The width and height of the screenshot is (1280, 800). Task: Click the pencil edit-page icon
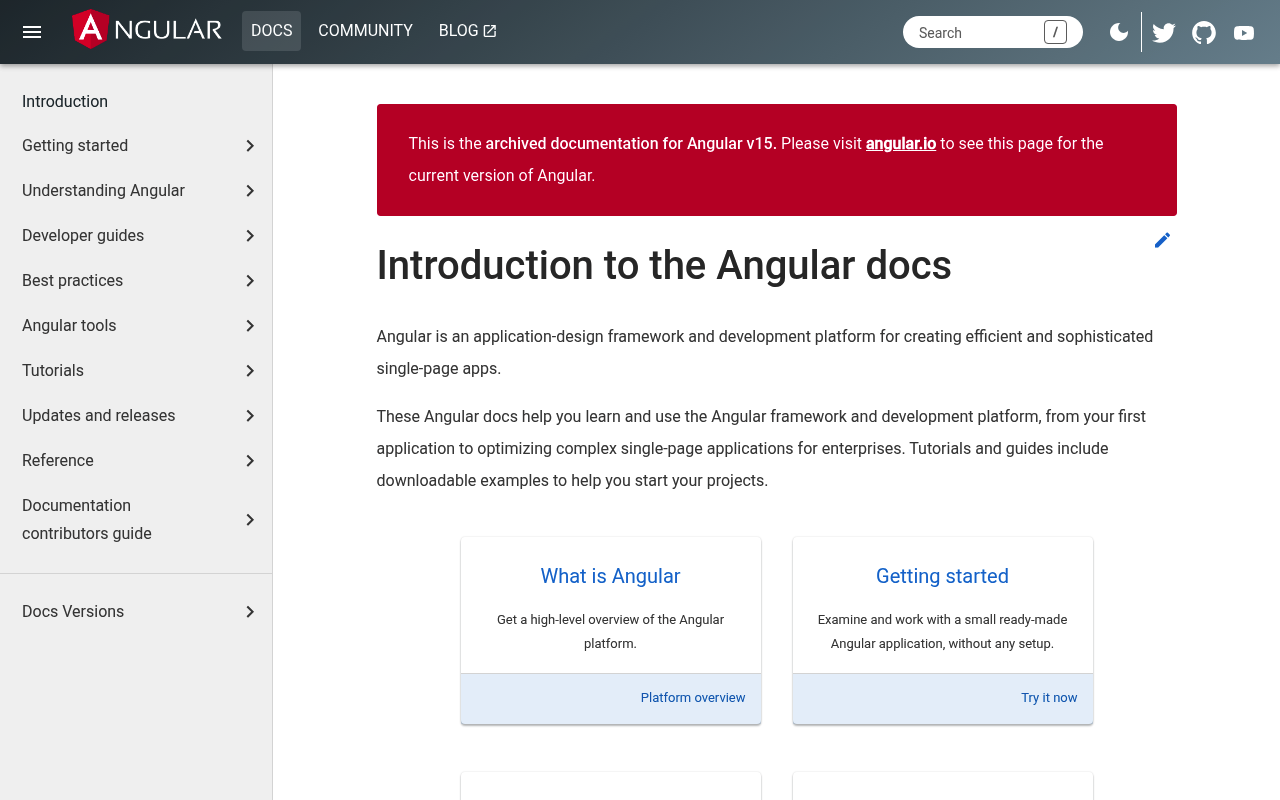[1162, 240]
